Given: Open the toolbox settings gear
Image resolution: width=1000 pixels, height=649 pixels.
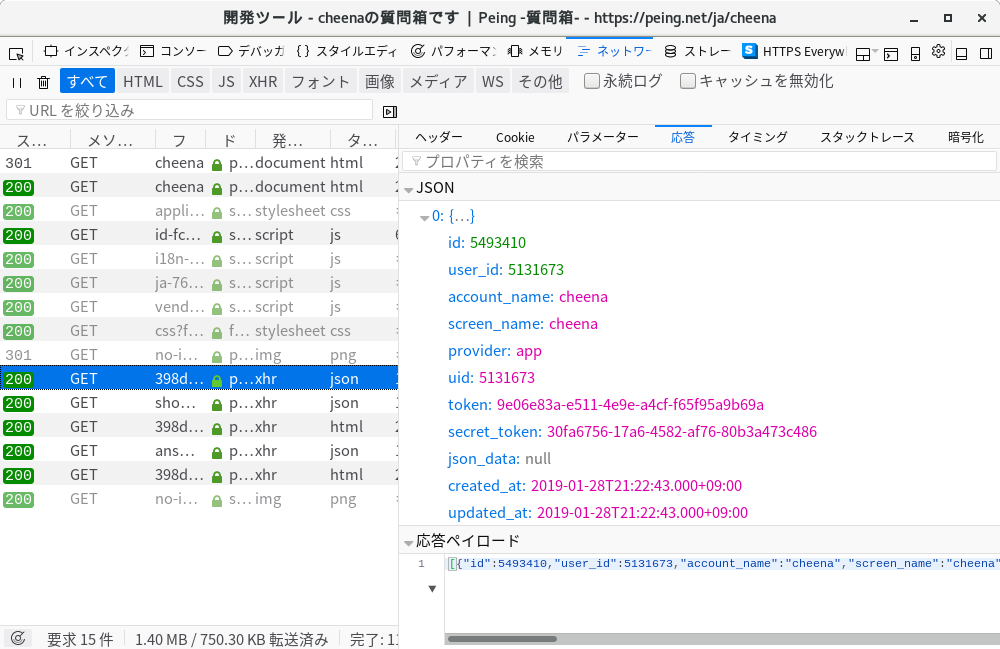Looking at the screenshot, I should [x=938, y=52].
